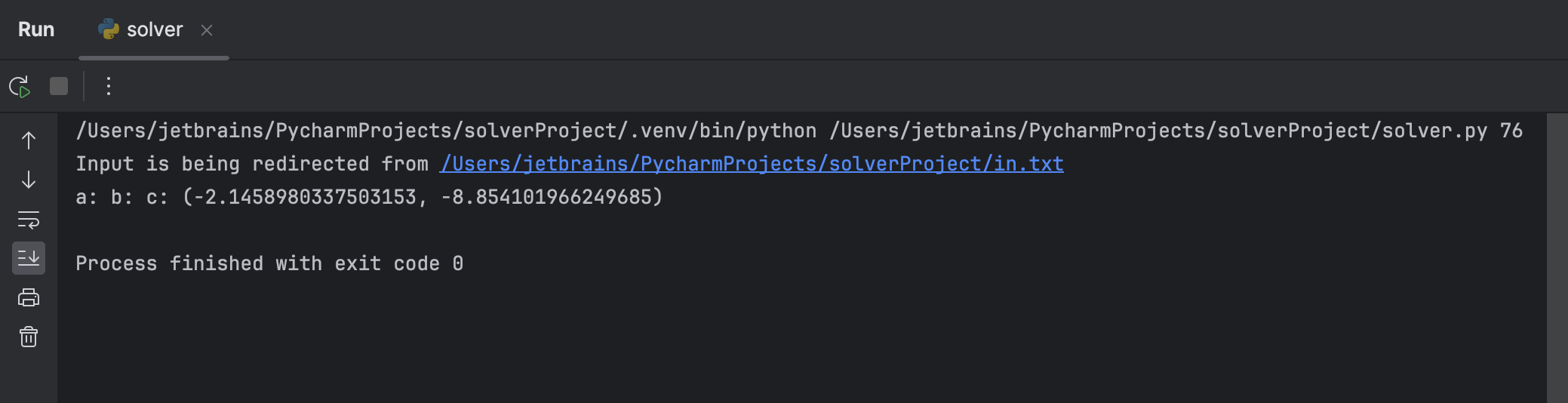
Task: Click the Down the Stack Trace arrow
Action: (29, 180)
